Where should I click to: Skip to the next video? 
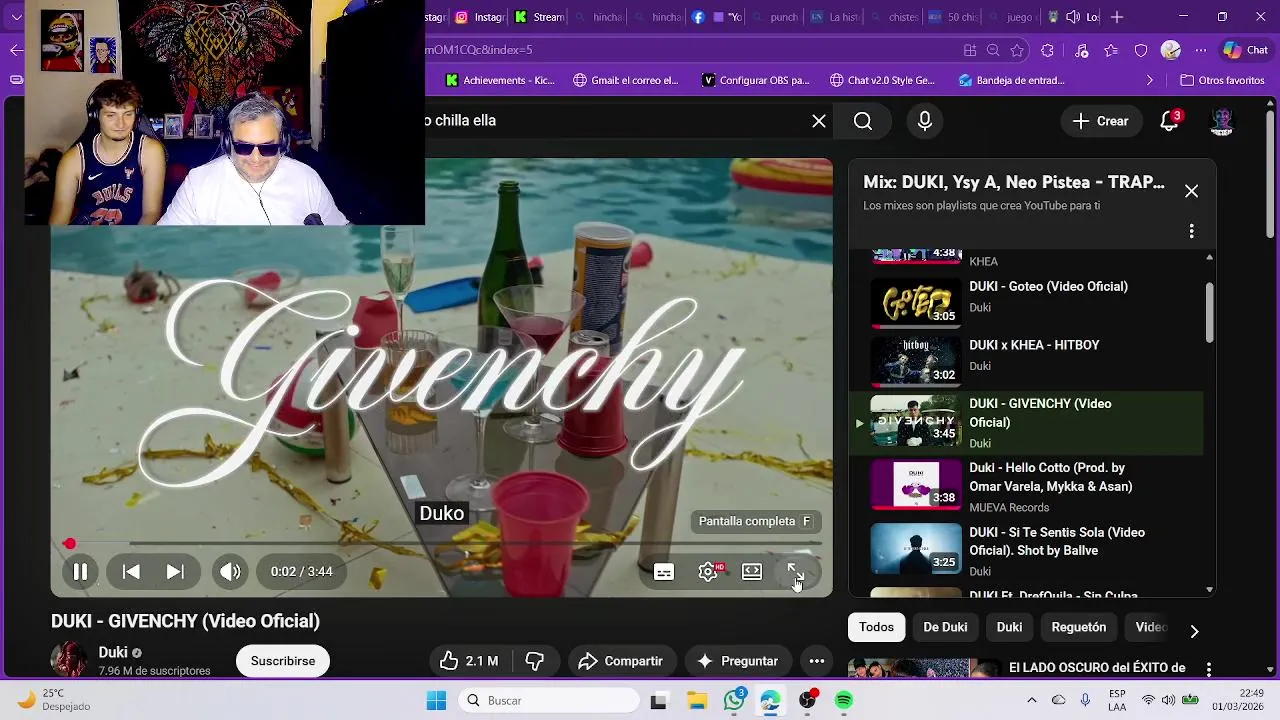[175, 572]
